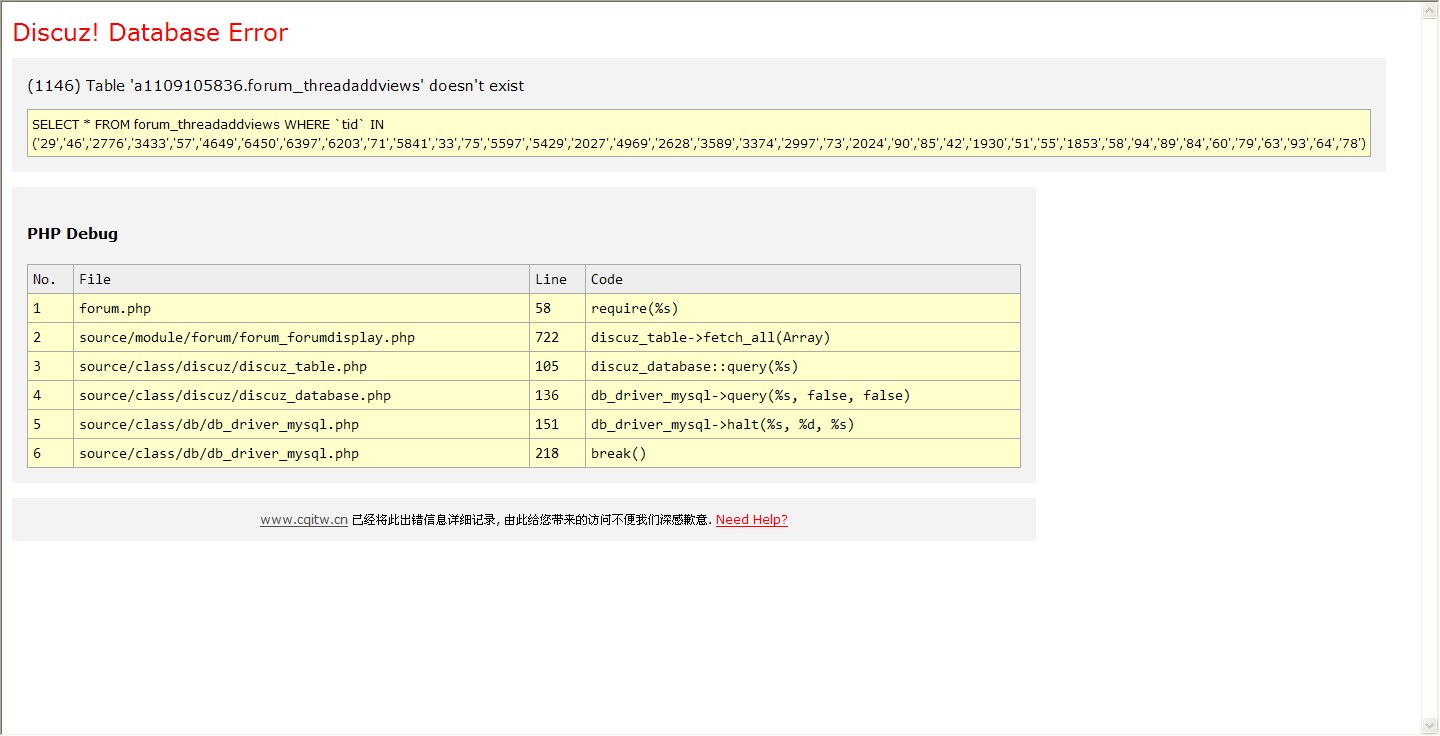The width and height of the screenshot is (1440, 736).
Task: Select the table doesn't exist error message
Action: coord(276,86)
